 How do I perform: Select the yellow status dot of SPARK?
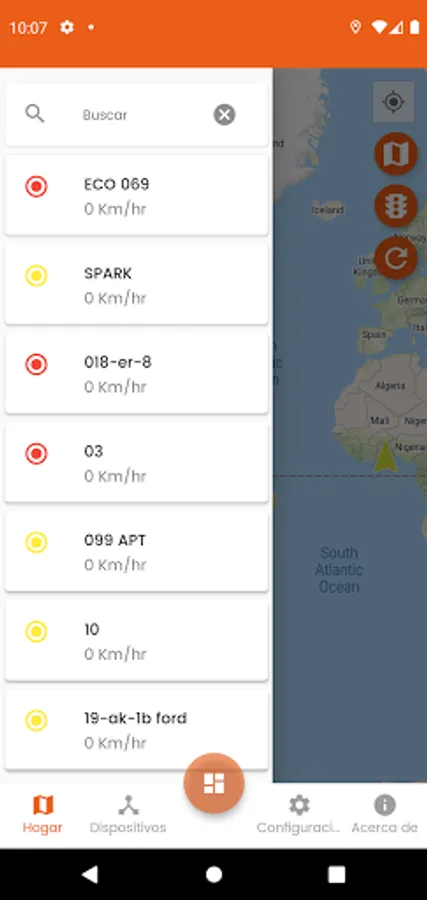(x=36, y=276)
